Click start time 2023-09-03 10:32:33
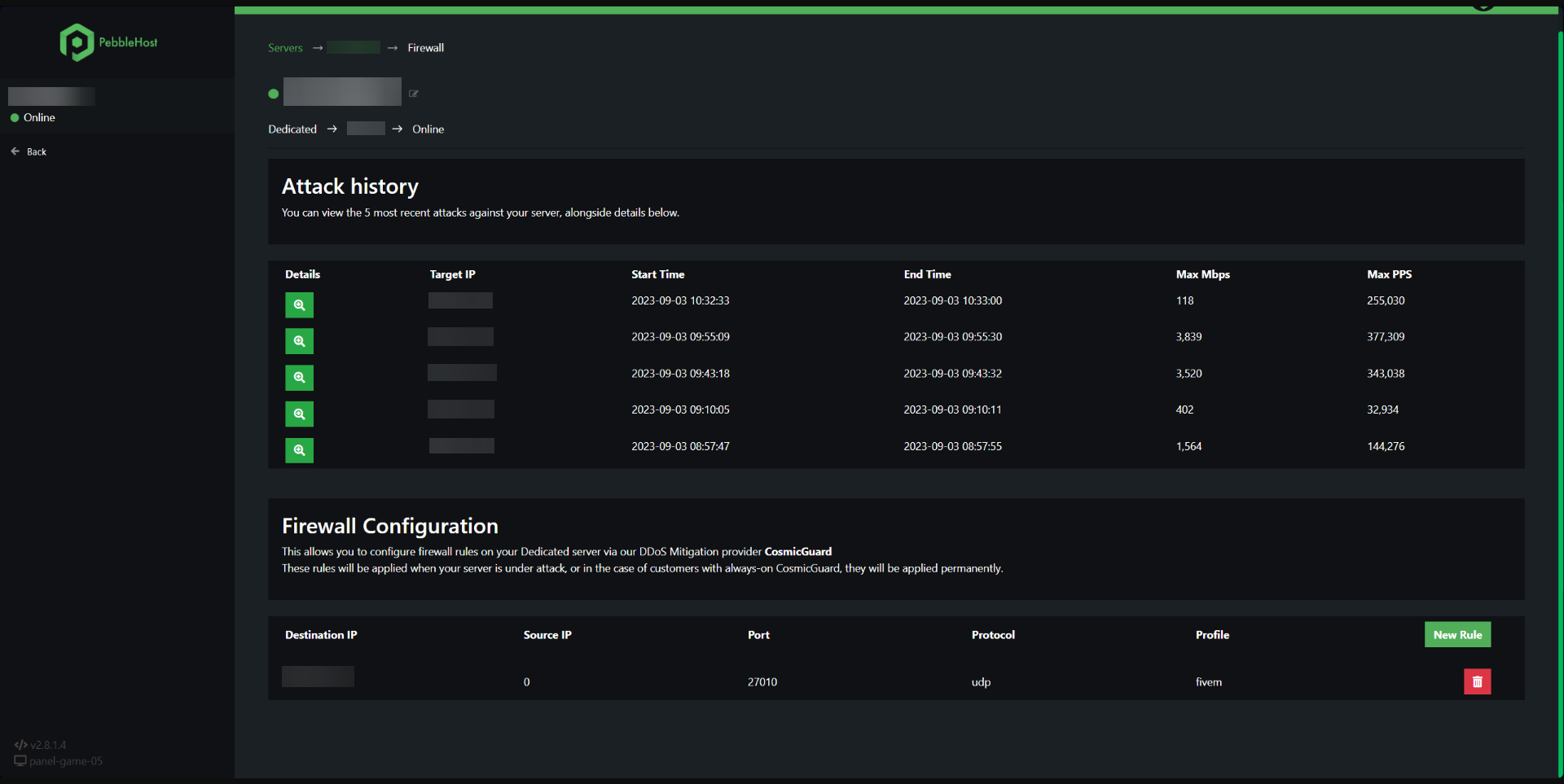This screenshot has height=784, width=1564. [x=680, y=300]
